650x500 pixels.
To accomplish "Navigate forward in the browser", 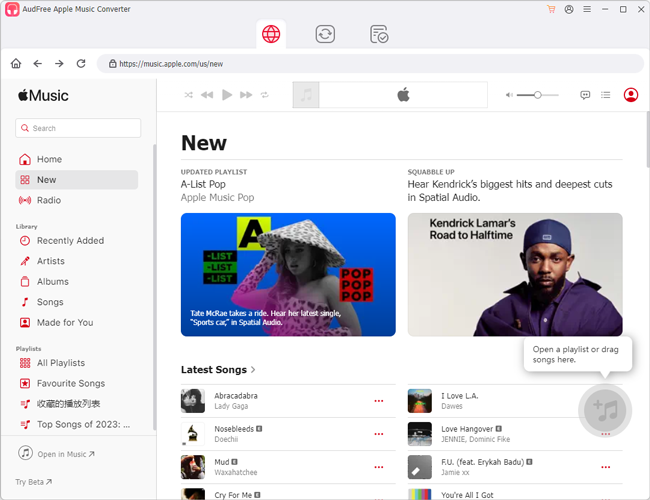I will (59, 63).
